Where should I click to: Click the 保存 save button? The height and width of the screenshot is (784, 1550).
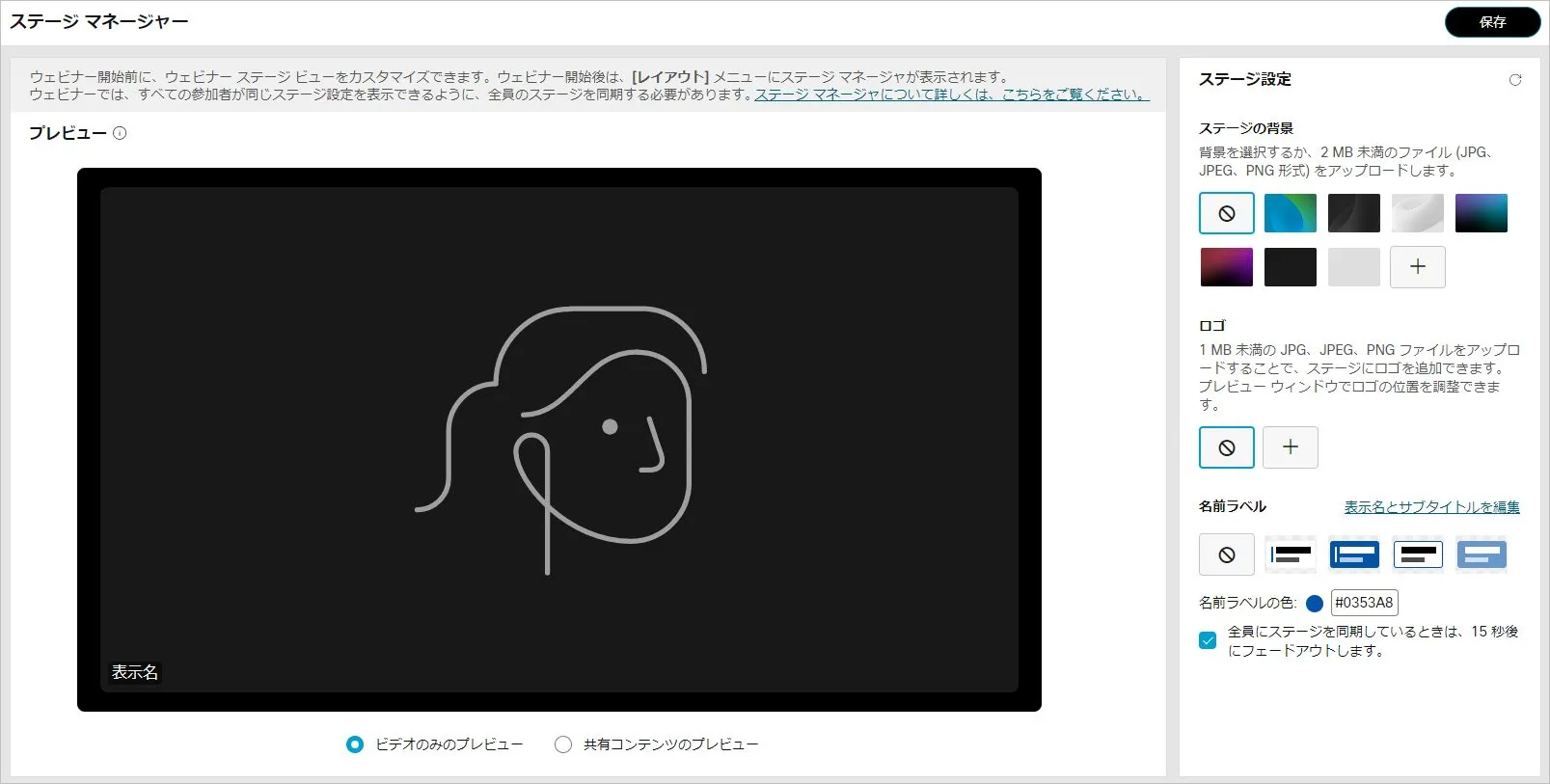click(x=1491, y=22)
